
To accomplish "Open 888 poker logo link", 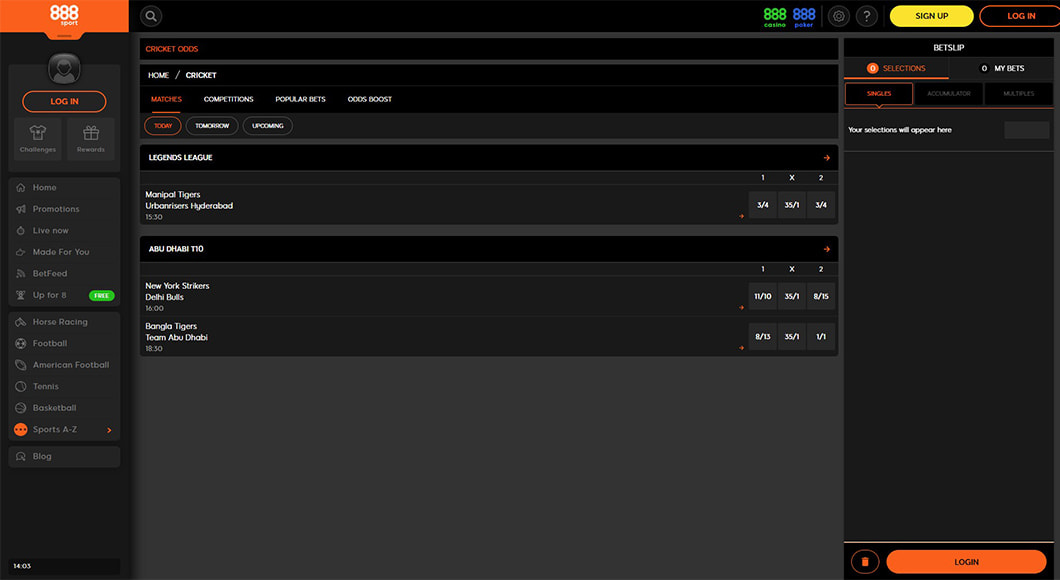I will click(x=804, y=17).
